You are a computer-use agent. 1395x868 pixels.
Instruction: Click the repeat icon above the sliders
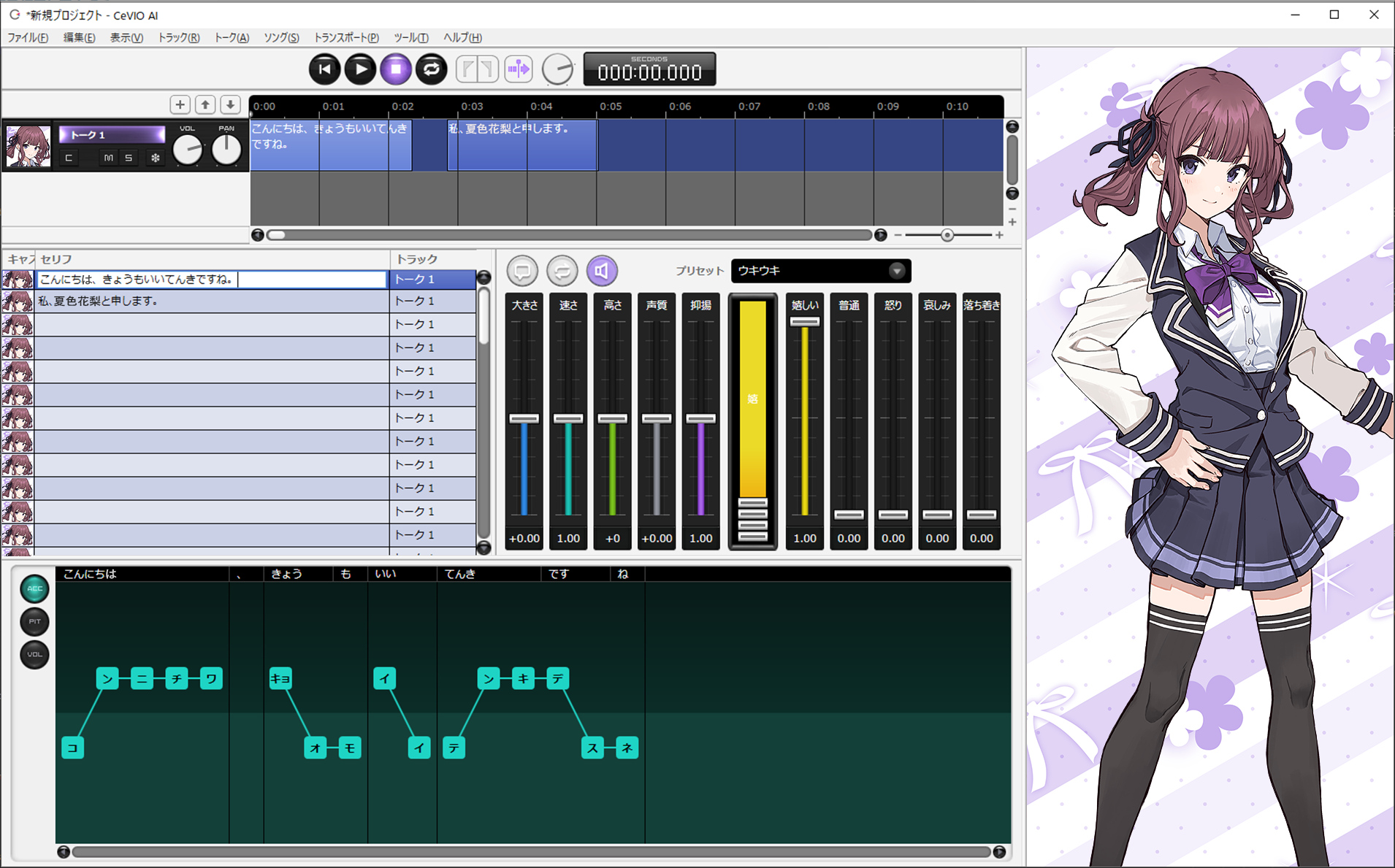[562, 271]
